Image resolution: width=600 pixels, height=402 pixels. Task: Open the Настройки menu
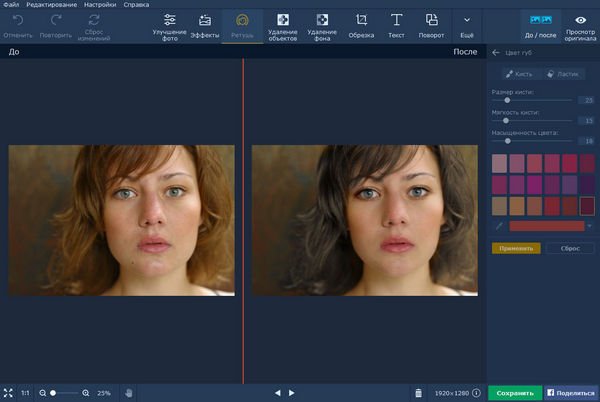point(100,5)
